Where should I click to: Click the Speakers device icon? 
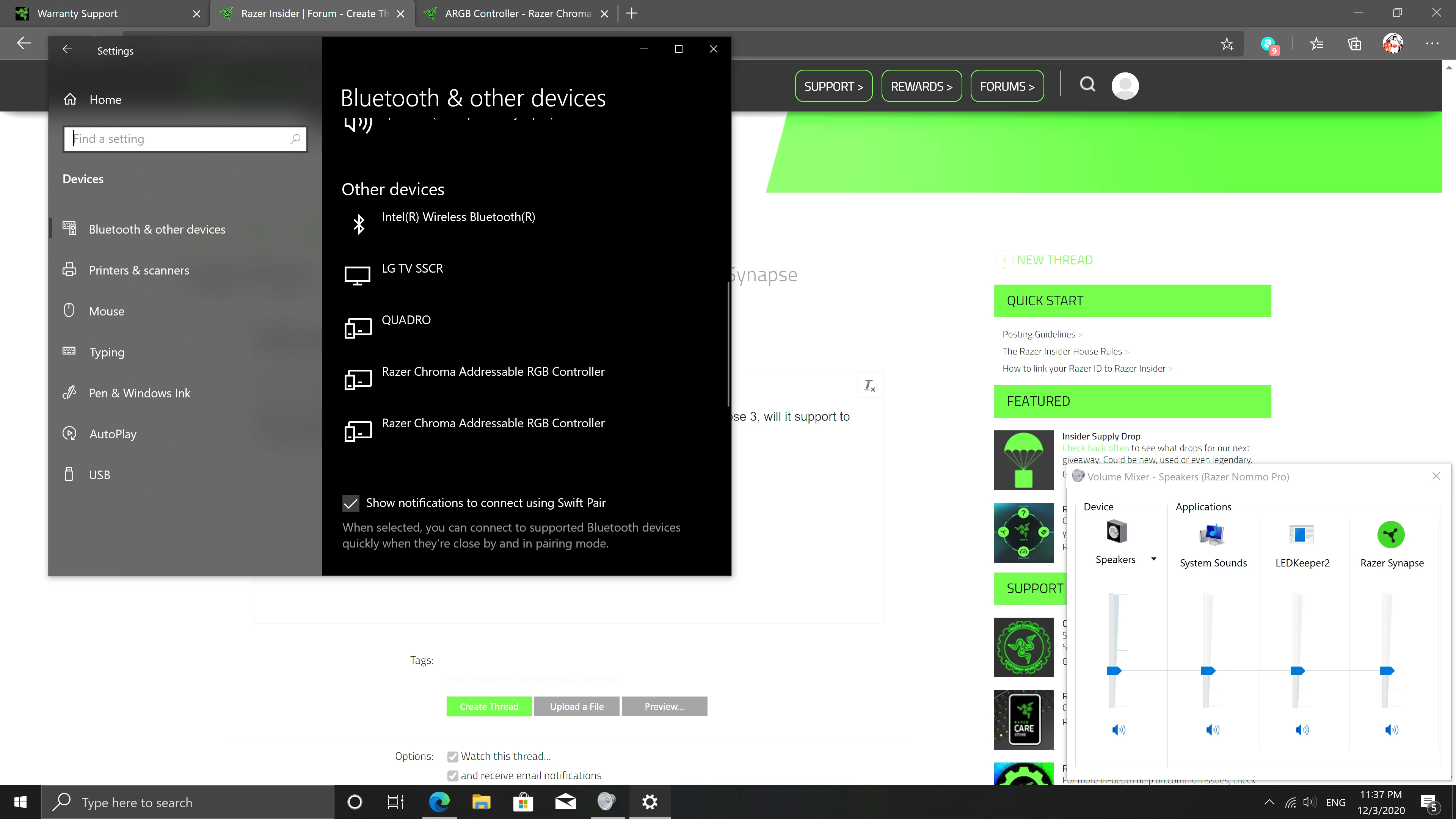click(x=1116, y=532)
